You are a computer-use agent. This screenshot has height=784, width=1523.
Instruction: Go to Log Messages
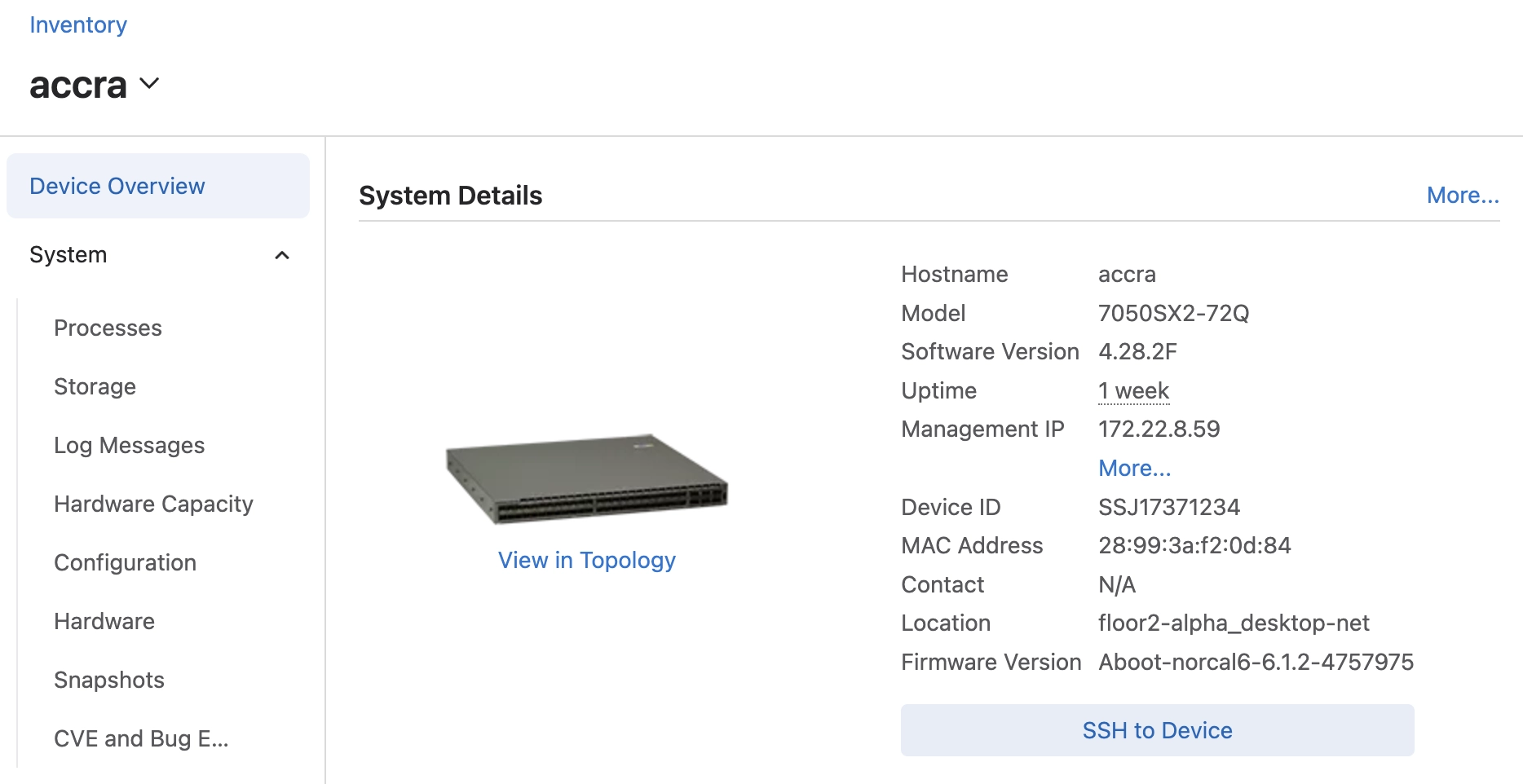pos(129,446)
